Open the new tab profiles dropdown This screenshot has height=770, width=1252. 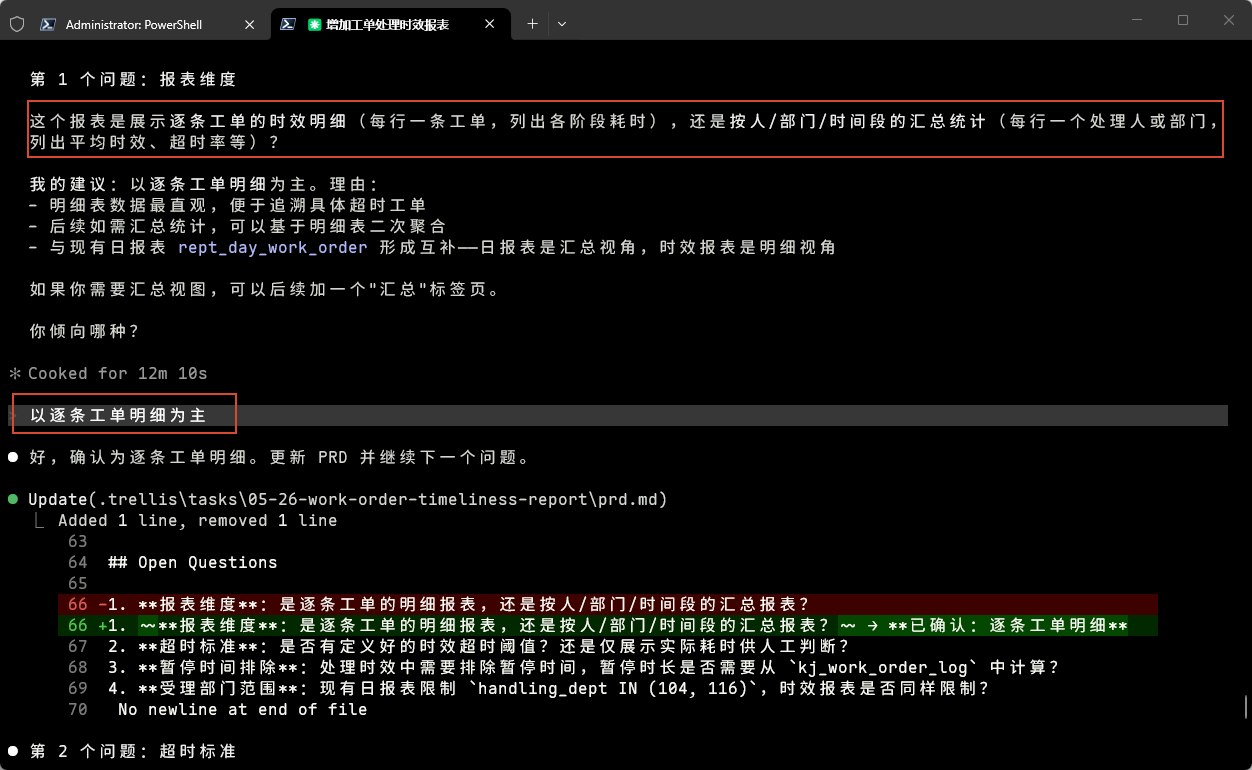coord(562,24)
